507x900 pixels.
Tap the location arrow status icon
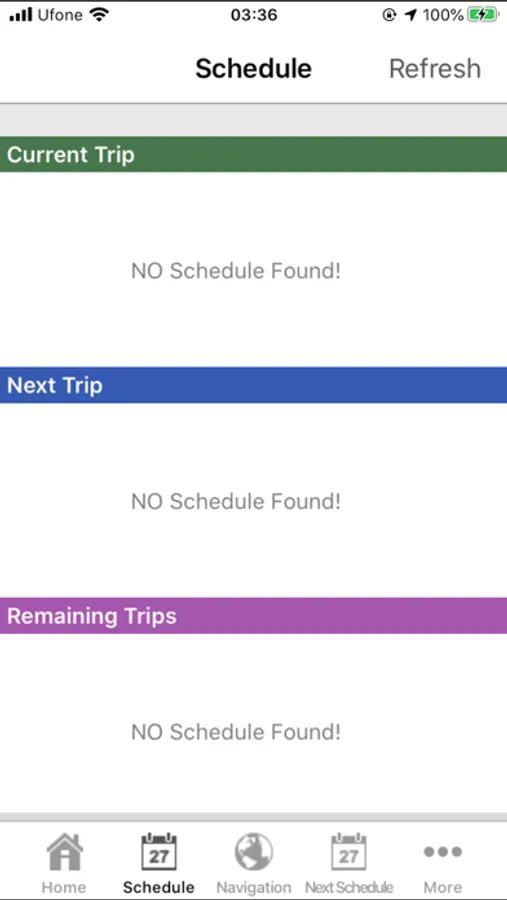point(411,15)
